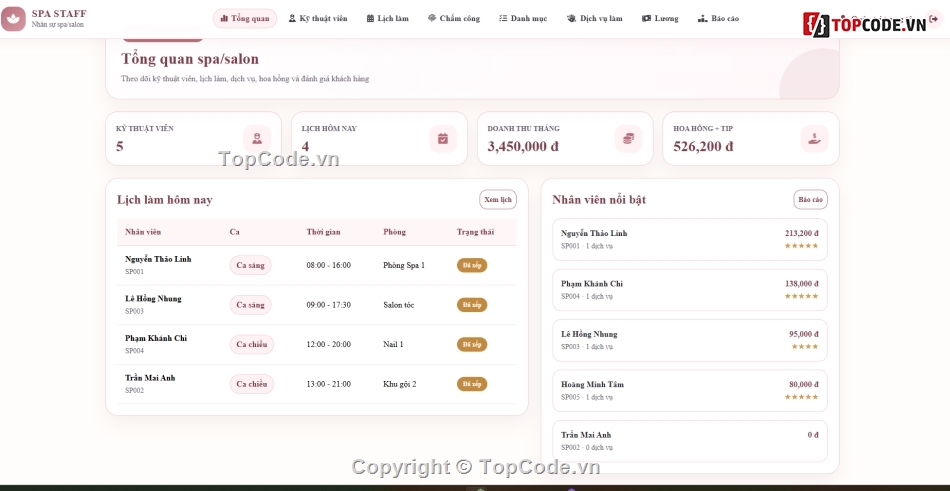Viewport: 950px width, 491px height.
Task: Select Nguyễn Thảo Linh in the schedule table
Action: tap(158, 259)
